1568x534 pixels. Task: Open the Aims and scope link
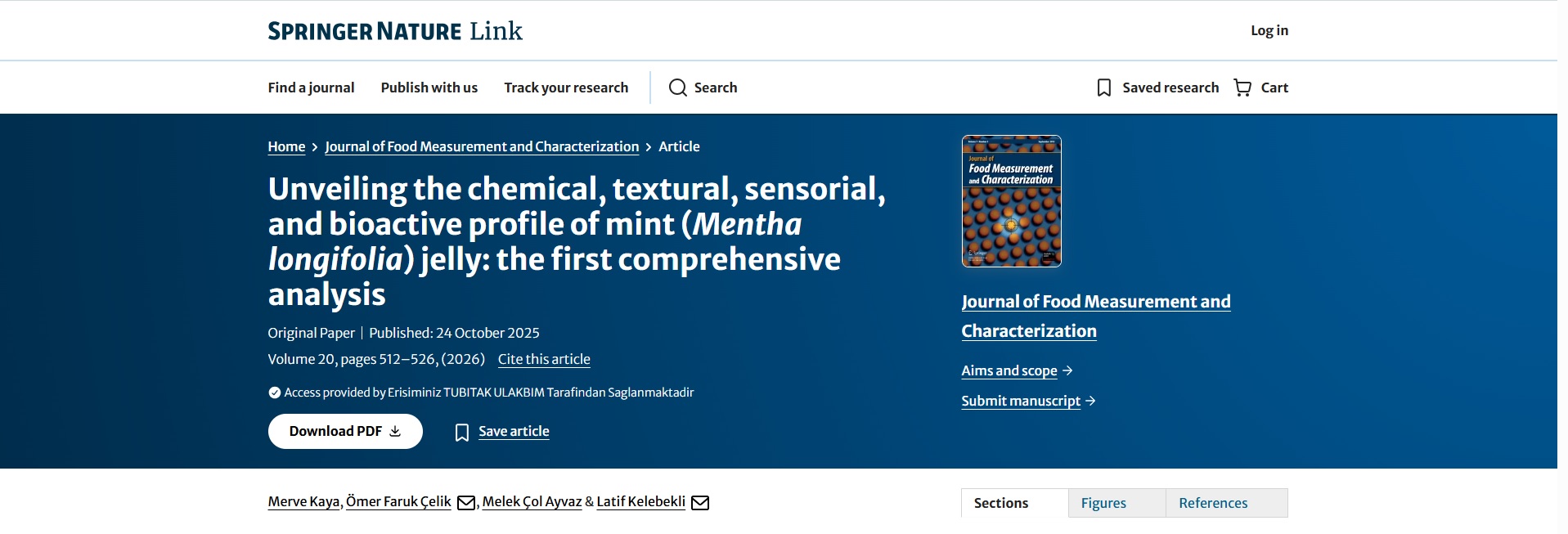(x=1009, y=370)
